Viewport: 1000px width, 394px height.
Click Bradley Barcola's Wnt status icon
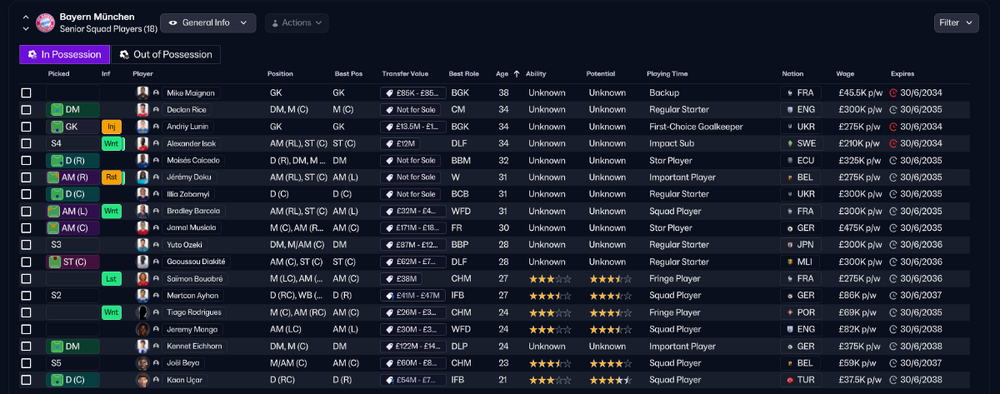(111, 211)
